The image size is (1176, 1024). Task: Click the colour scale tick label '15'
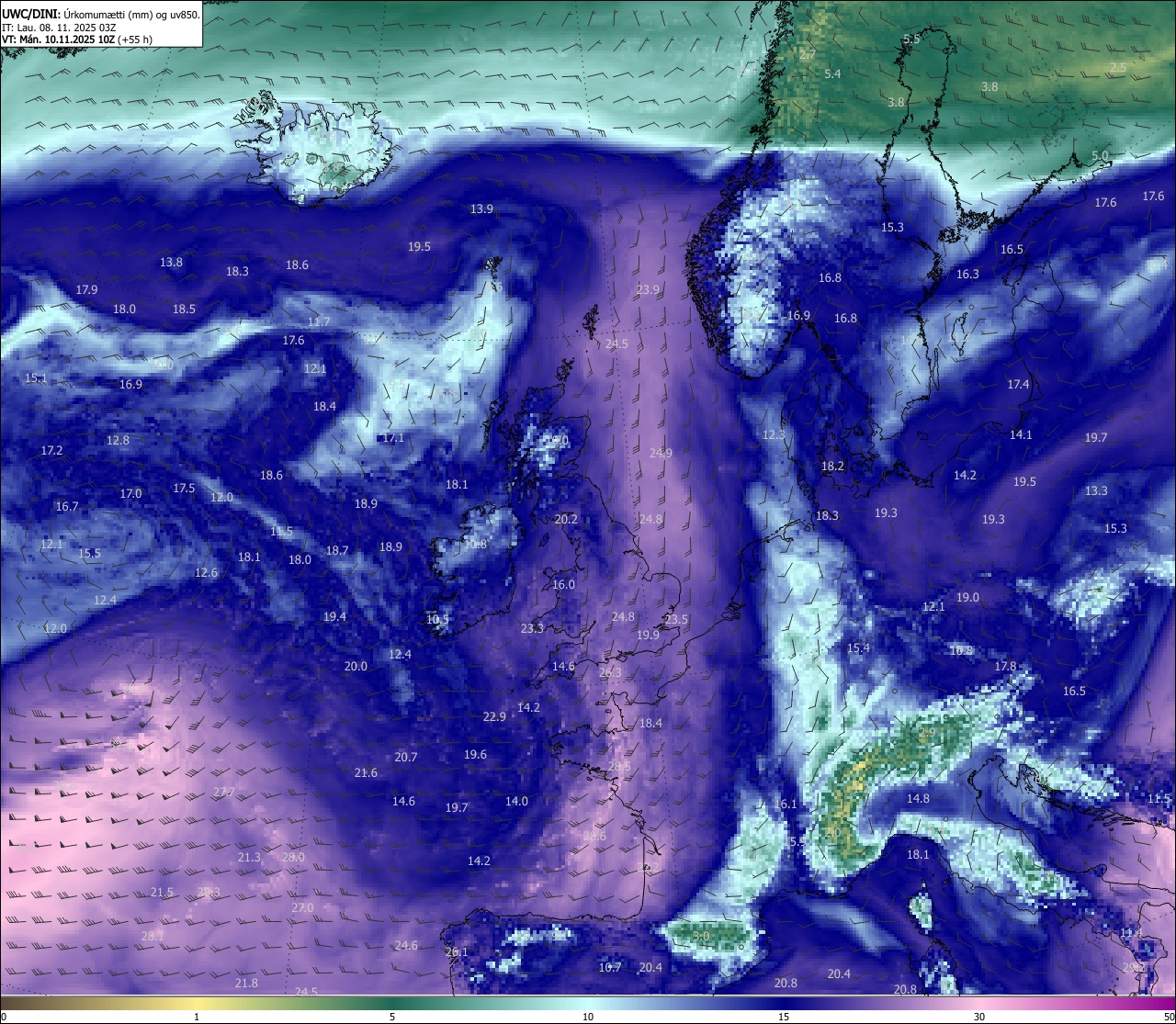[784, 1017]
